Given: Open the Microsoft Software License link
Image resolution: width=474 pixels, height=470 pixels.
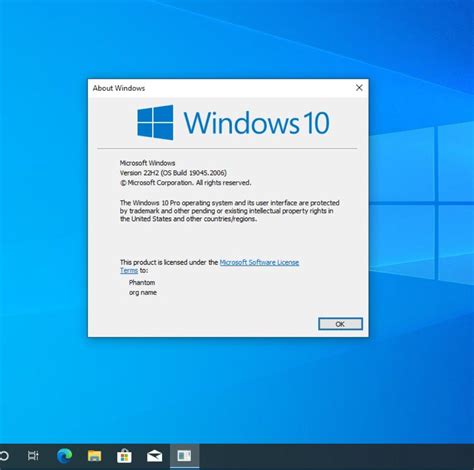Looking at the screenshot, I should [x=259, y=262].
